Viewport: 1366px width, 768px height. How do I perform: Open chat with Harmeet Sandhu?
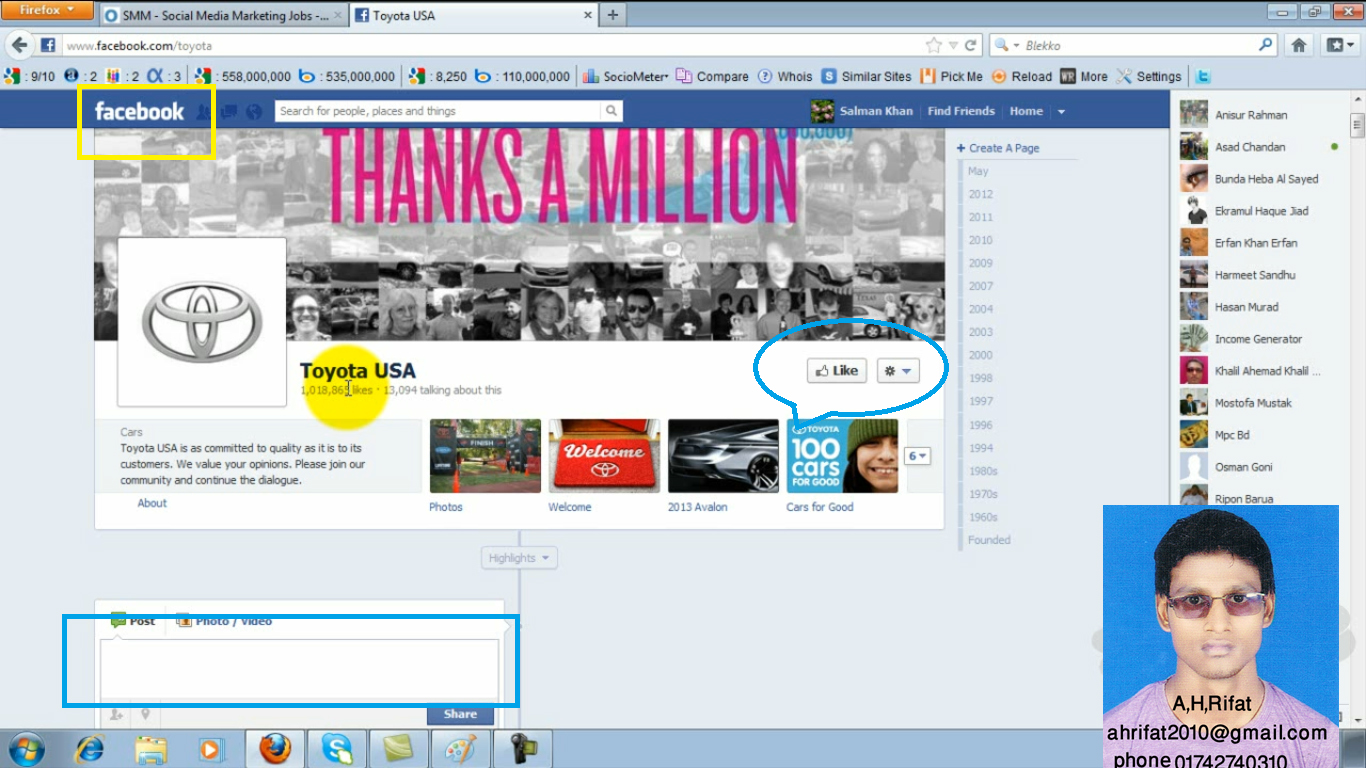coord(1260,275)
